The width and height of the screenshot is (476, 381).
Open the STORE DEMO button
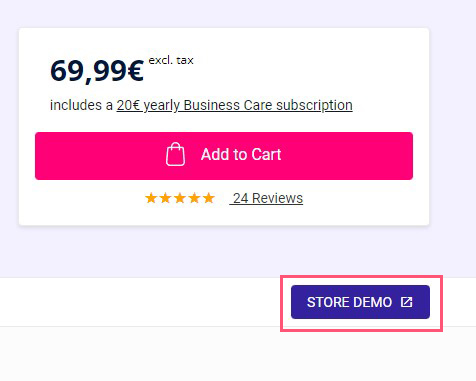[x=360, y=302]
